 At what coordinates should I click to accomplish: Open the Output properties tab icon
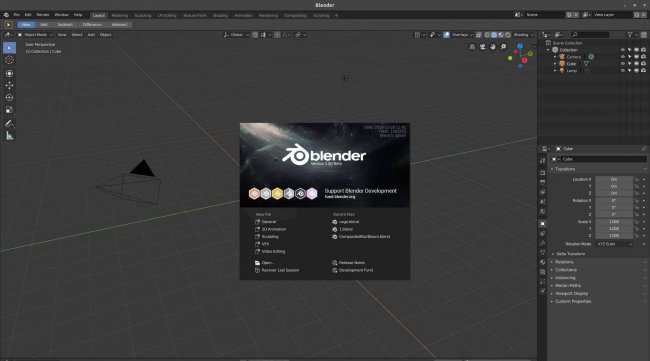[543, 182]
